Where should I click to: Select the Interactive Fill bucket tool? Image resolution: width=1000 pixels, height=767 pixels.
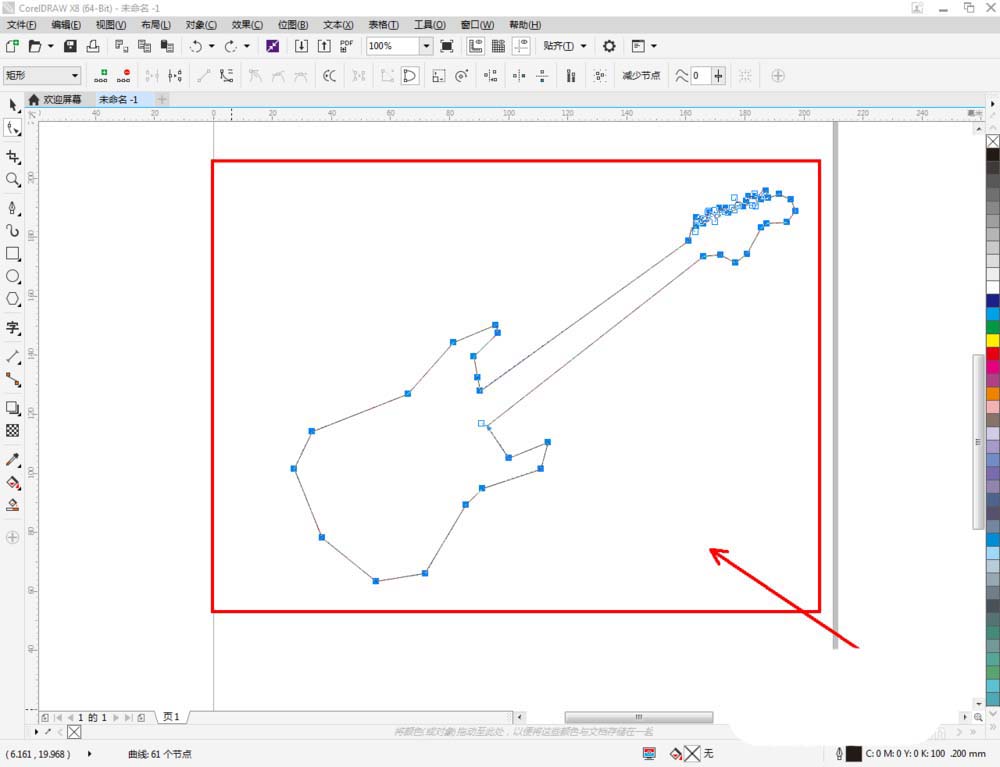13,483
